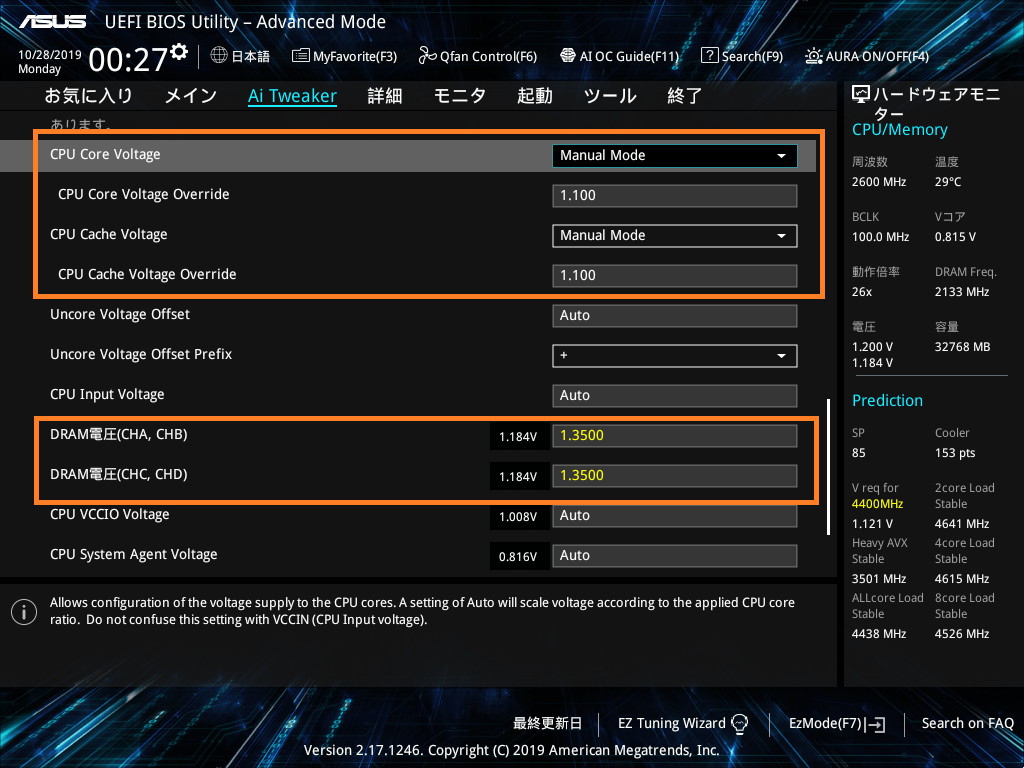Click the CPU Cache Voltage Override field
The width and height of the screenshot is (1024, 768).
[675, 276]
